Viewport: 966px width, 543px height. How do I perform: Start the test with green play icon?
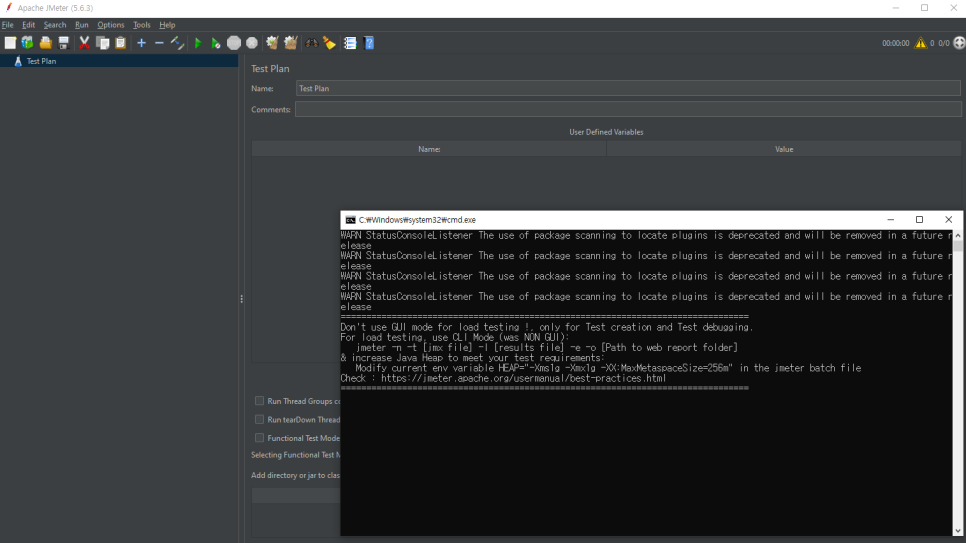(x=198, y=43)
